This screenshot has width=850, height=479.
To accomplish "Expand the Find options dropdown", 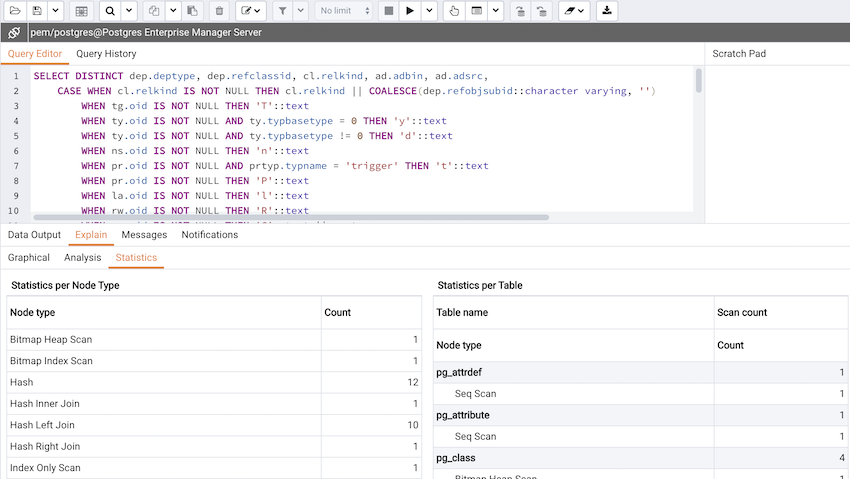I will pyautogui.click(x=128, y=11).
